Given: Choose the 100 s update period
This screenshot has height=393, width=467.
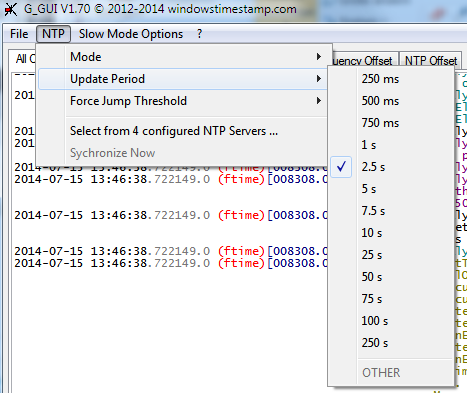Looking at the screenshot, I should [391, 321].
